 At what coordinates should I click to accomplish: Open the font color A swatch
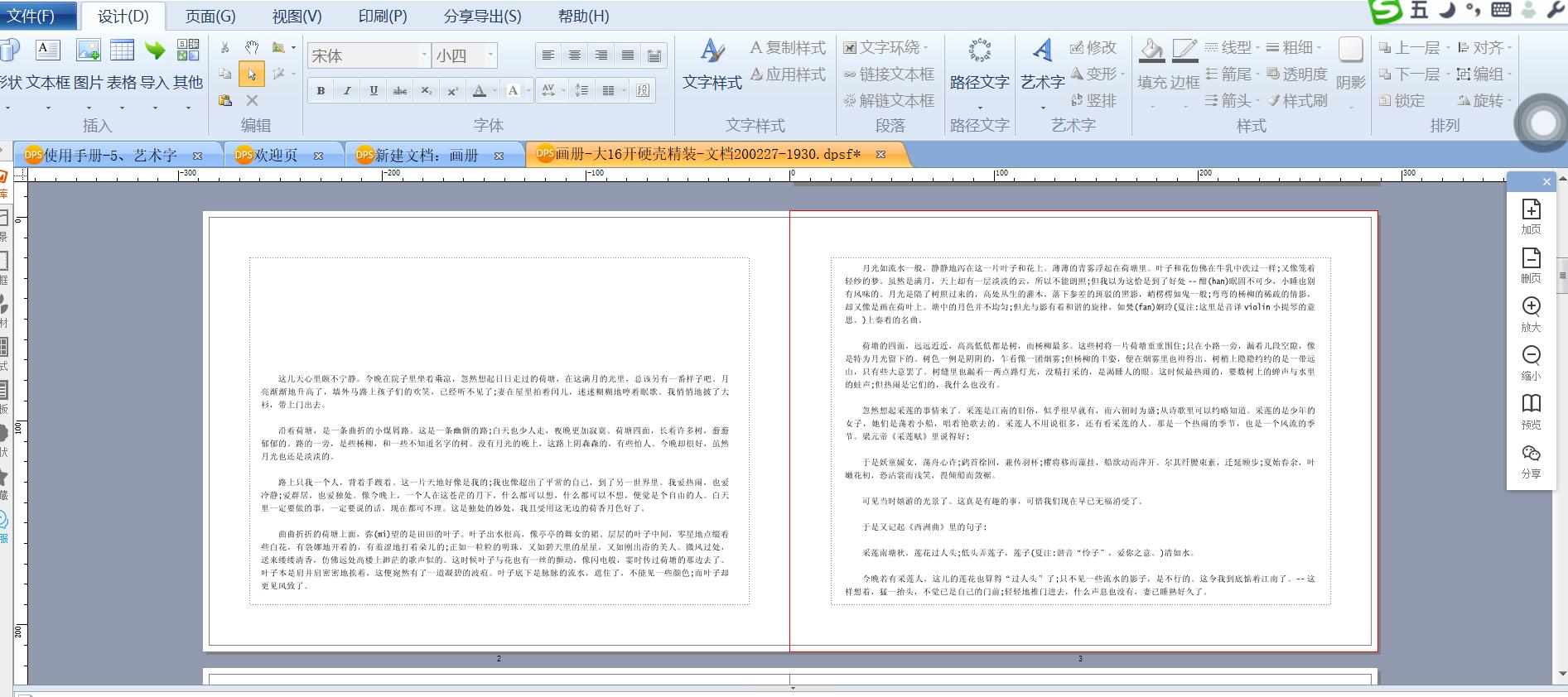pos(479,90)
